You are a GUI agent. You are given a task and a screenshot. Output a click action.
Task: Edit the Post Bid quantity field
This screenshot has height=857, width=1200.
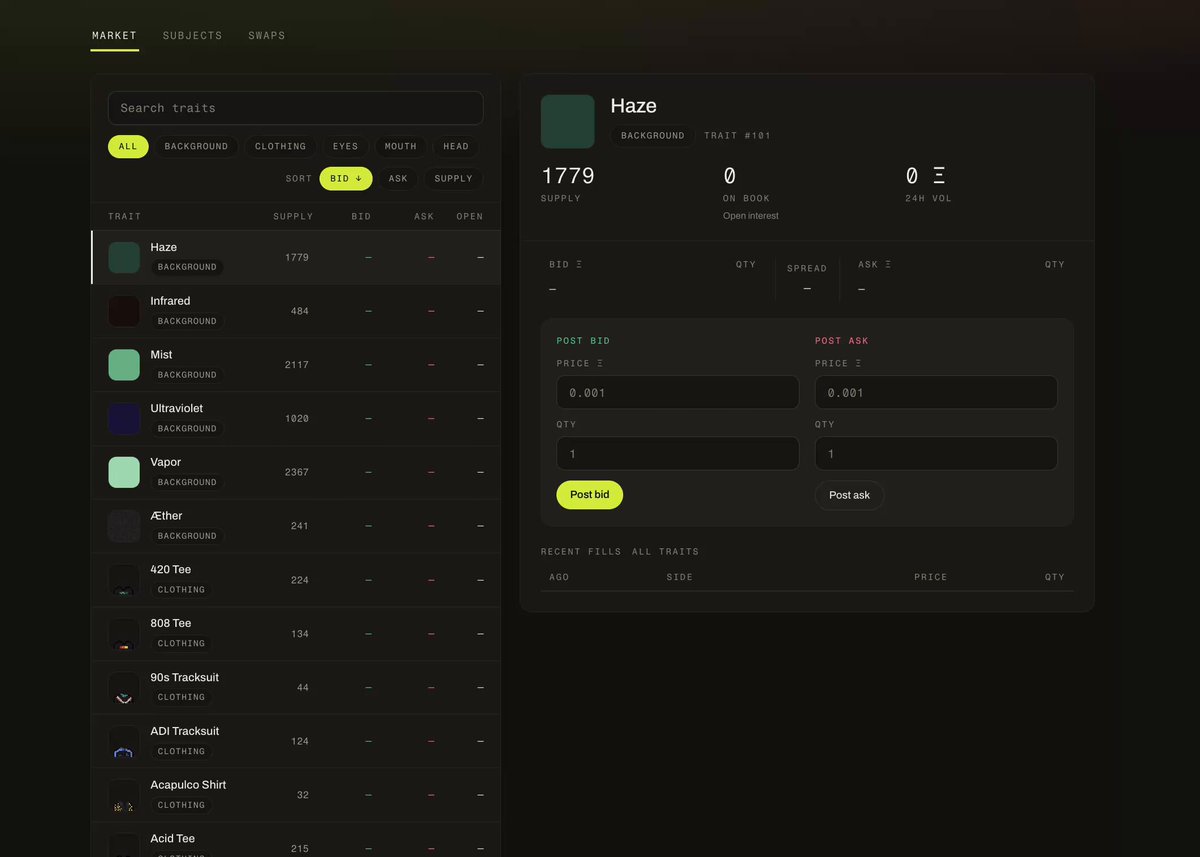coord(678,454)
